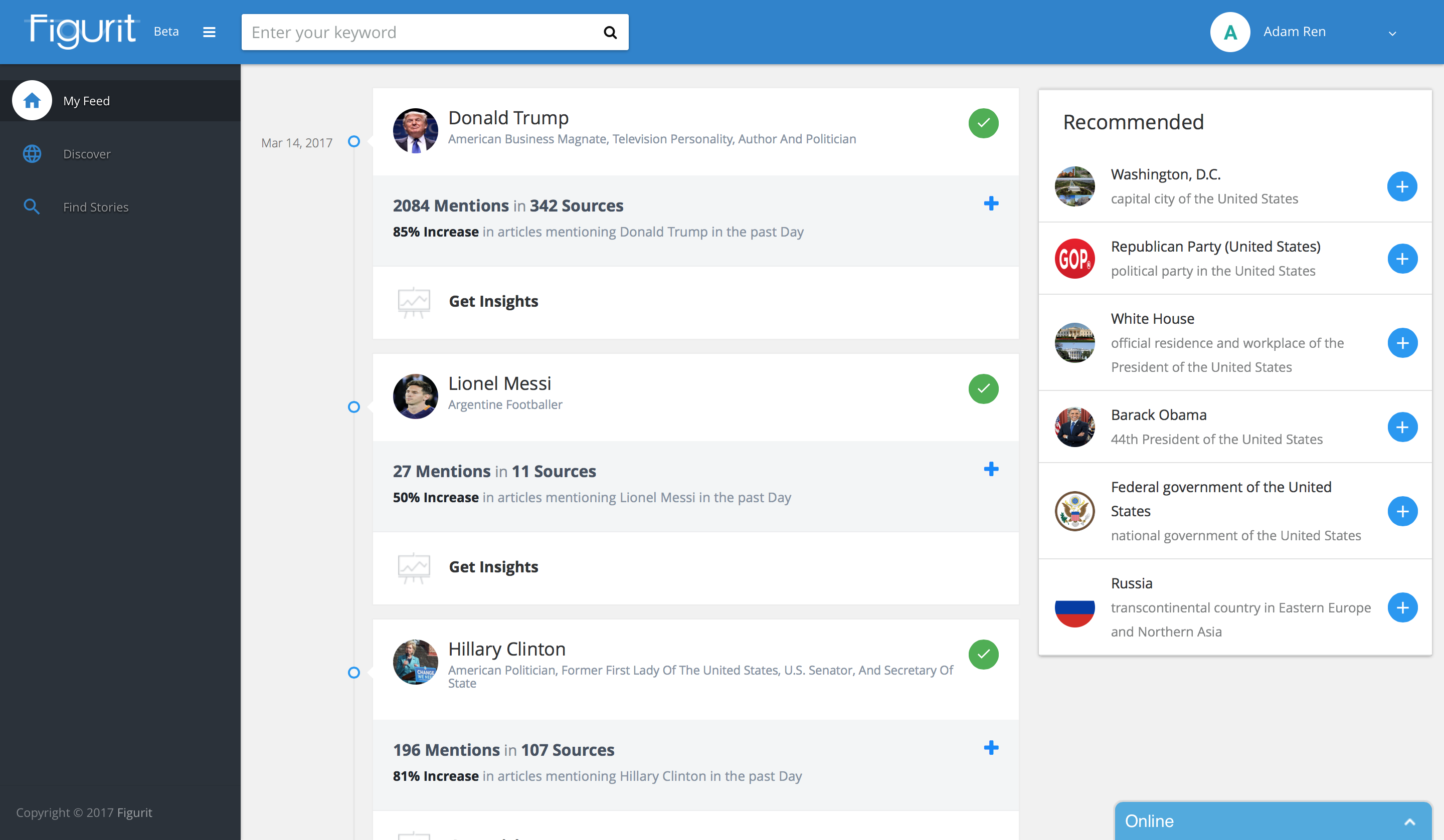This screenshot has width=1444, height=840.
Task: Click the Mar 14, 2017 date label
Action: click(x=296, y=143)
